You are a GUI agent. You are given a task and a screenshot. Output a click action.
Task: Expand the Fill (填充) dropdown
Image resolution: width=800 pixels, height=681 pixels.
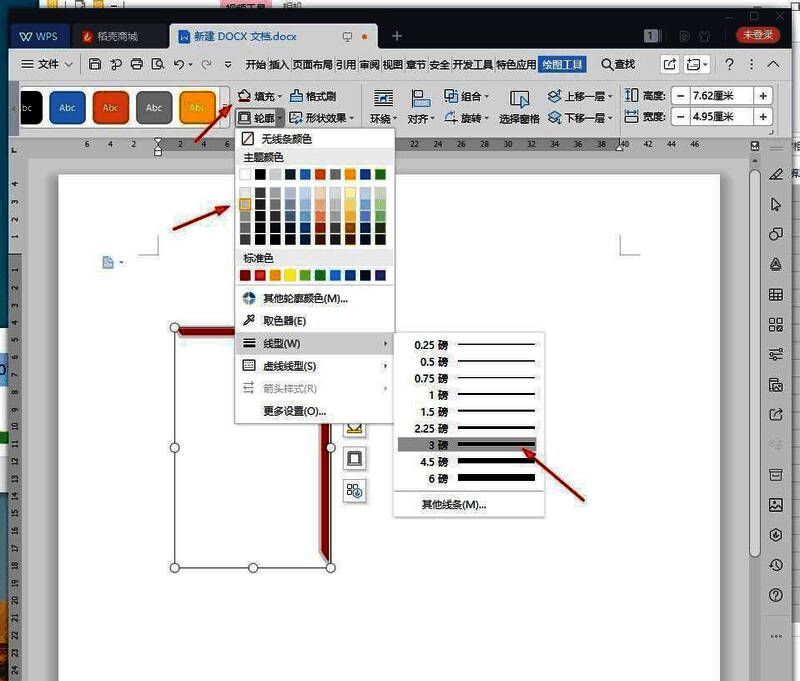(x=279, y=96)
